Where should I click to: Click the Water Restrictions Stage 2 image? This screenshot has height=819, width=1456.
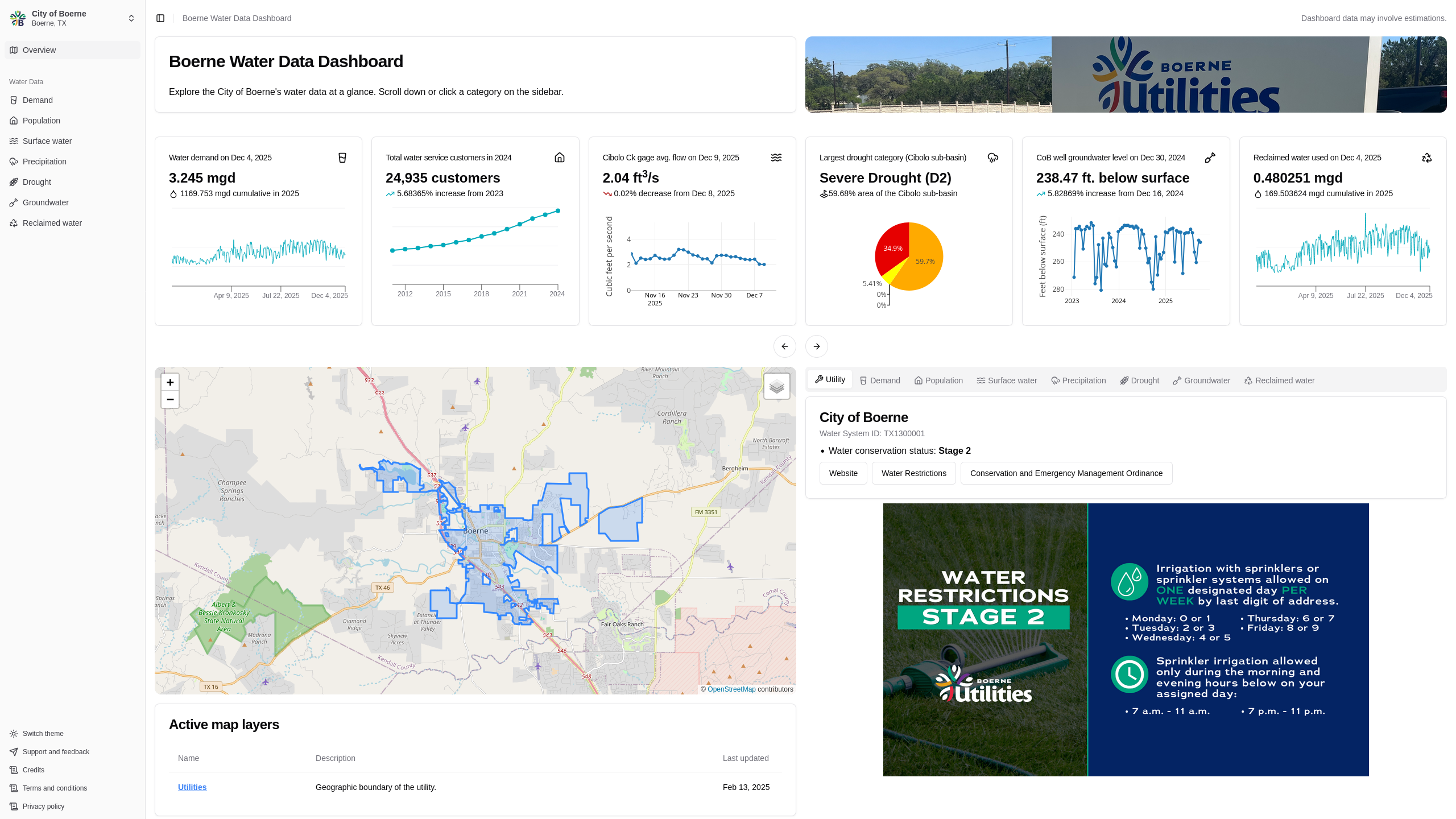[x=1126, y=640]
